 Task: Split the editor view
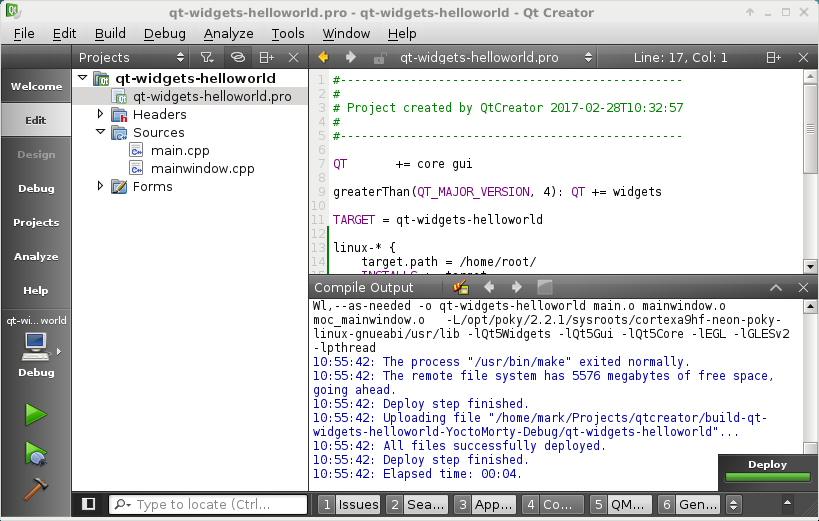(774, 57)
